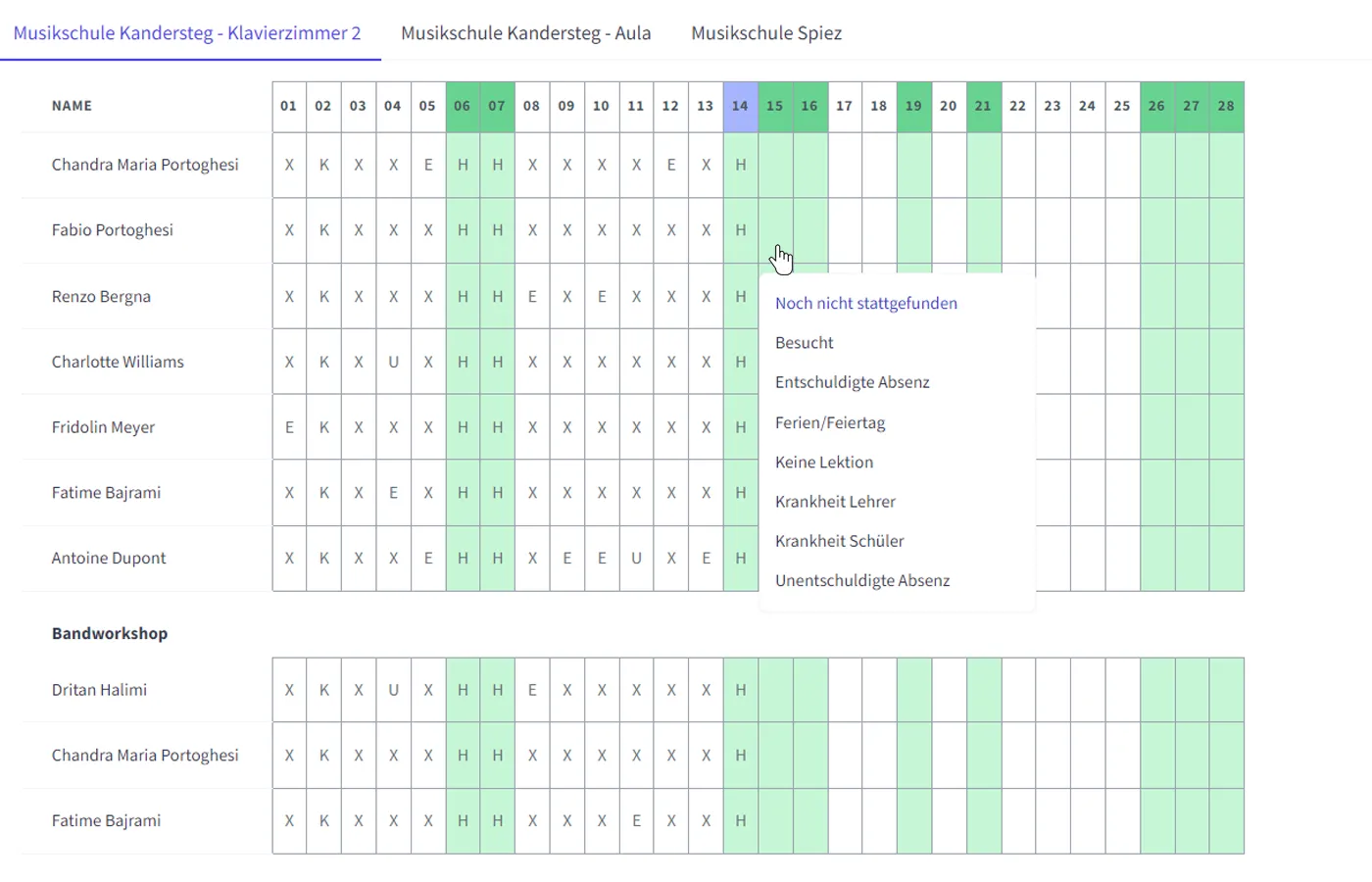The height and width of the screenshot is (882, 1372).
Task: Click Dritan Halimi's lesson 08 'E' cell
Action: pyautogui.click(x=532, y=690)
